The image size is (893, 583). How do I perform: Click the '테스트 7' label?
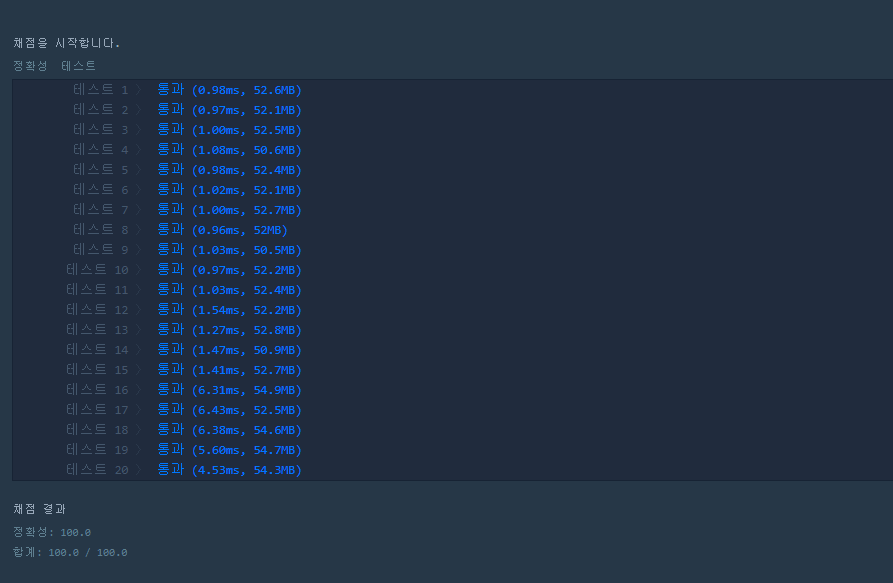tap(101, 210)
